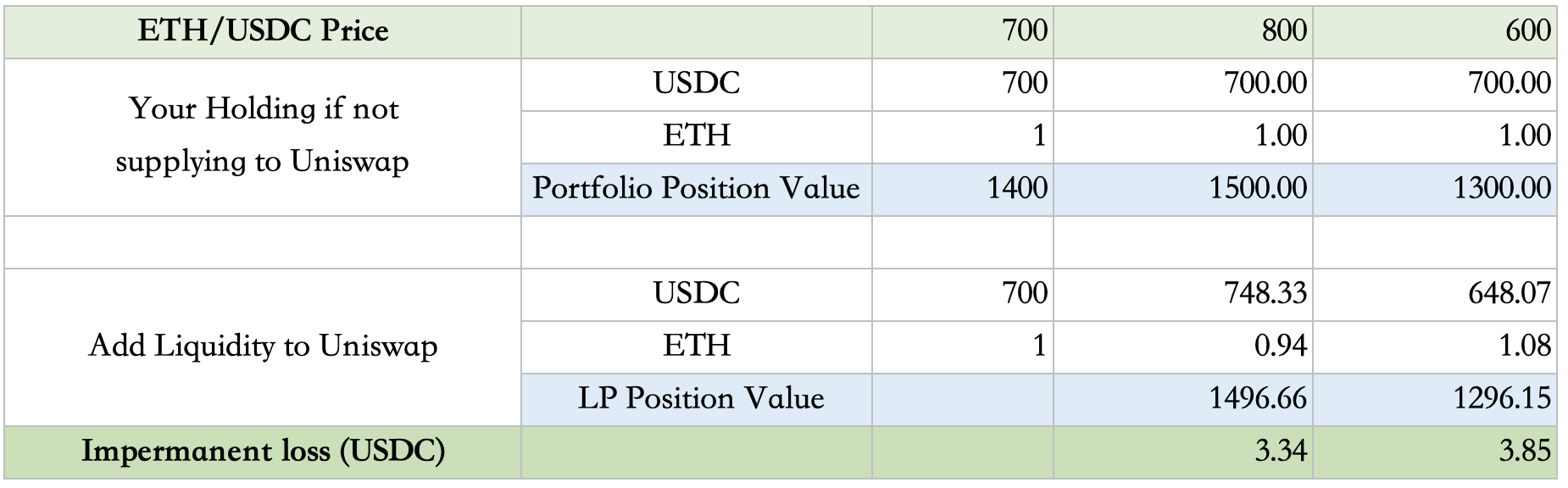Image resolution: width=1568 pixels, height=488 pixels.
Task: Select the LP Position Value label cell
Action: [x=696, y=399]
